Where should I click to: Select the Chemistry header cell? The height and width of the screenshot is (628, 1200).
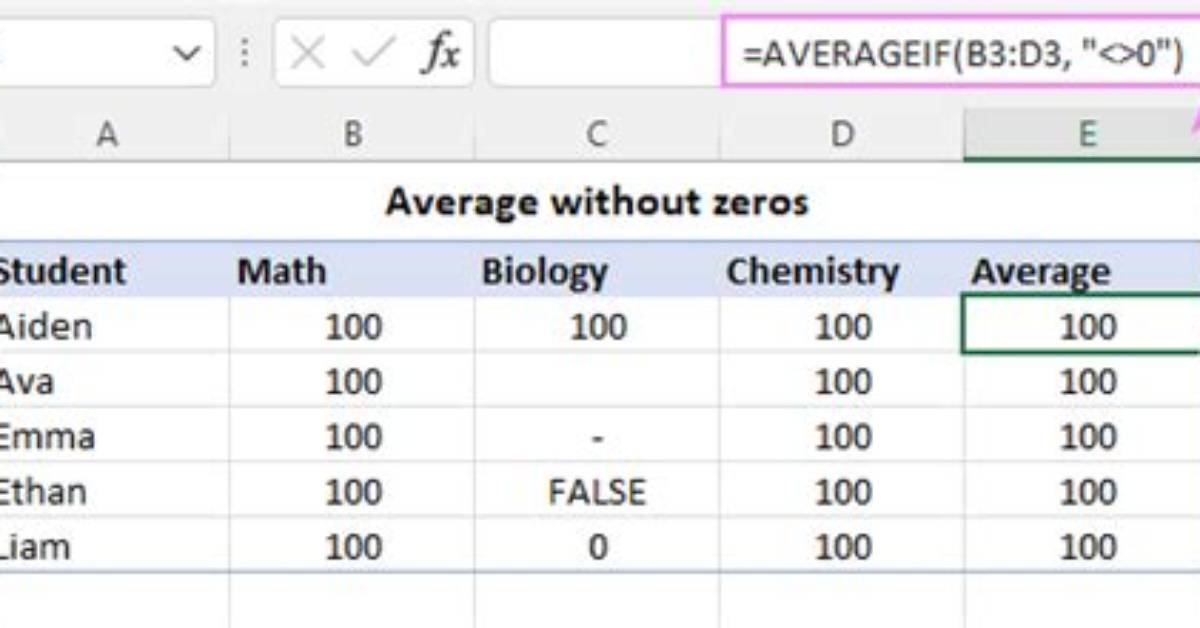coord(842,271)
